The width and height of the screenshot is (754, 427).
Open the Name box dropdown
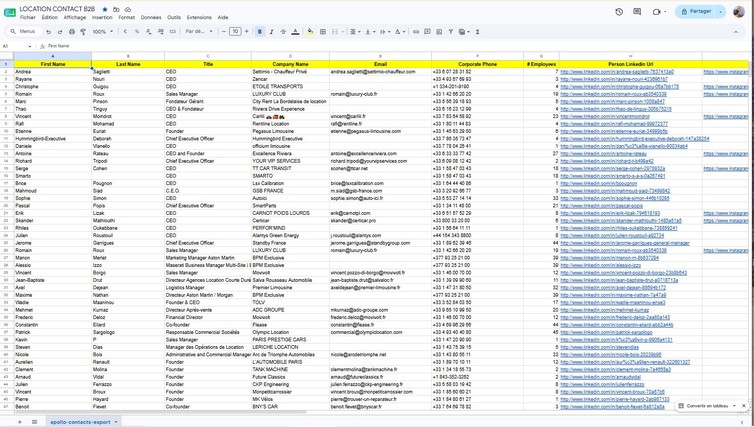[x=30, y=46]
